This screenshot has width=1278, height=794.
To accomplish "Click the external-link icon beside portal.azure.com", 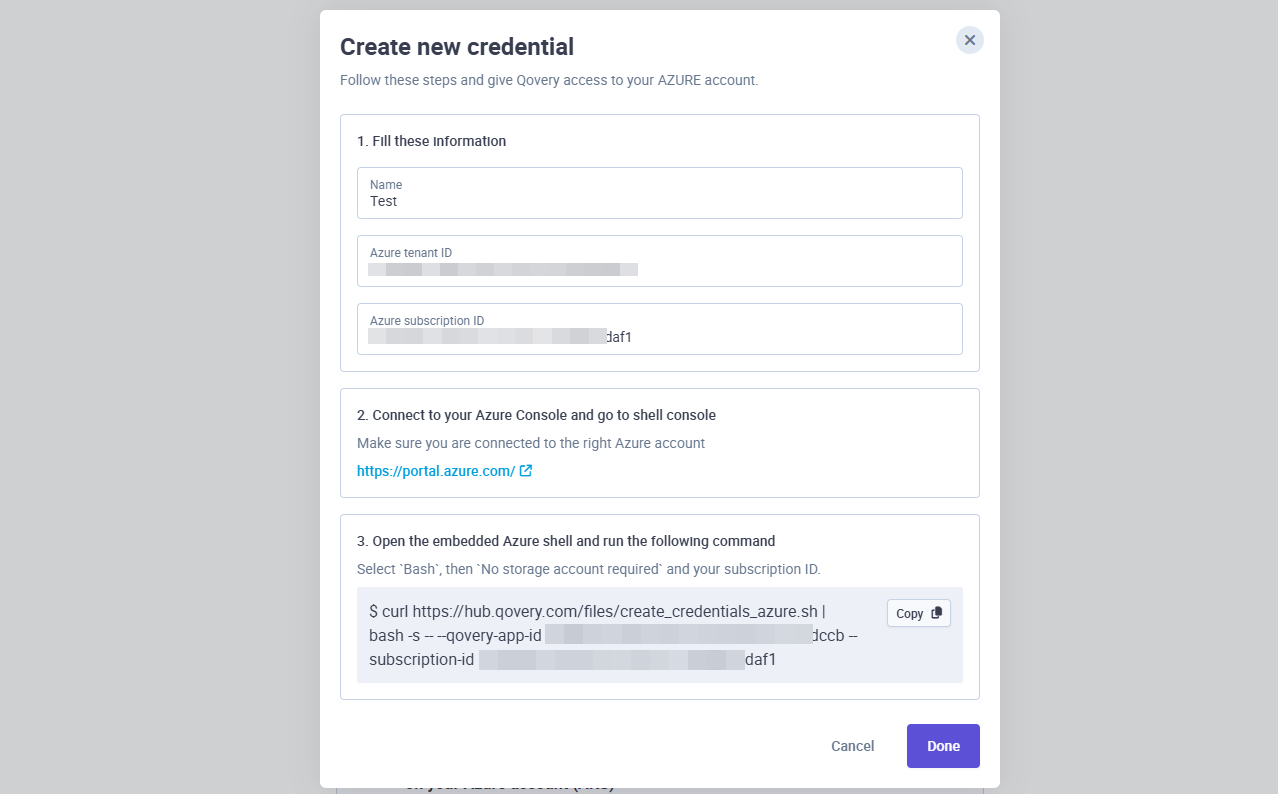I will tap(526, 471).
